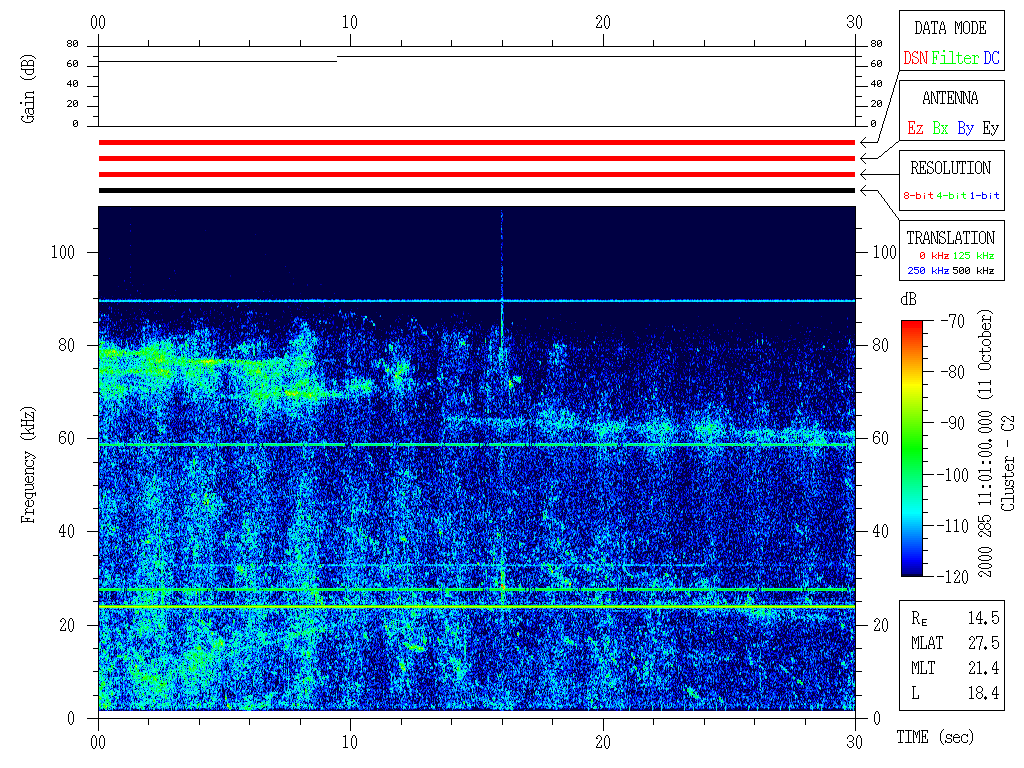Click the top red data mode status bar
The width and height of the screenshot is (1024, 768).
(477, 142)
